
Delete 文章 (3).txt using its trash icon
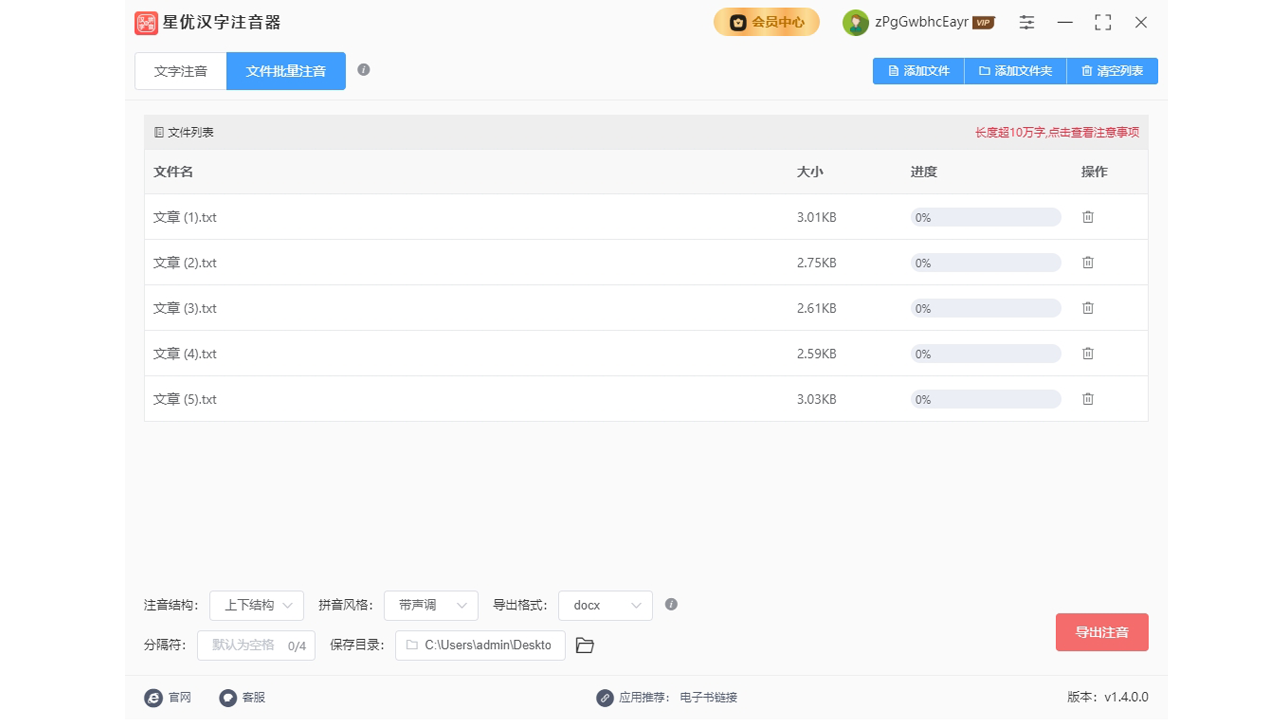[x=1088, y=308]
